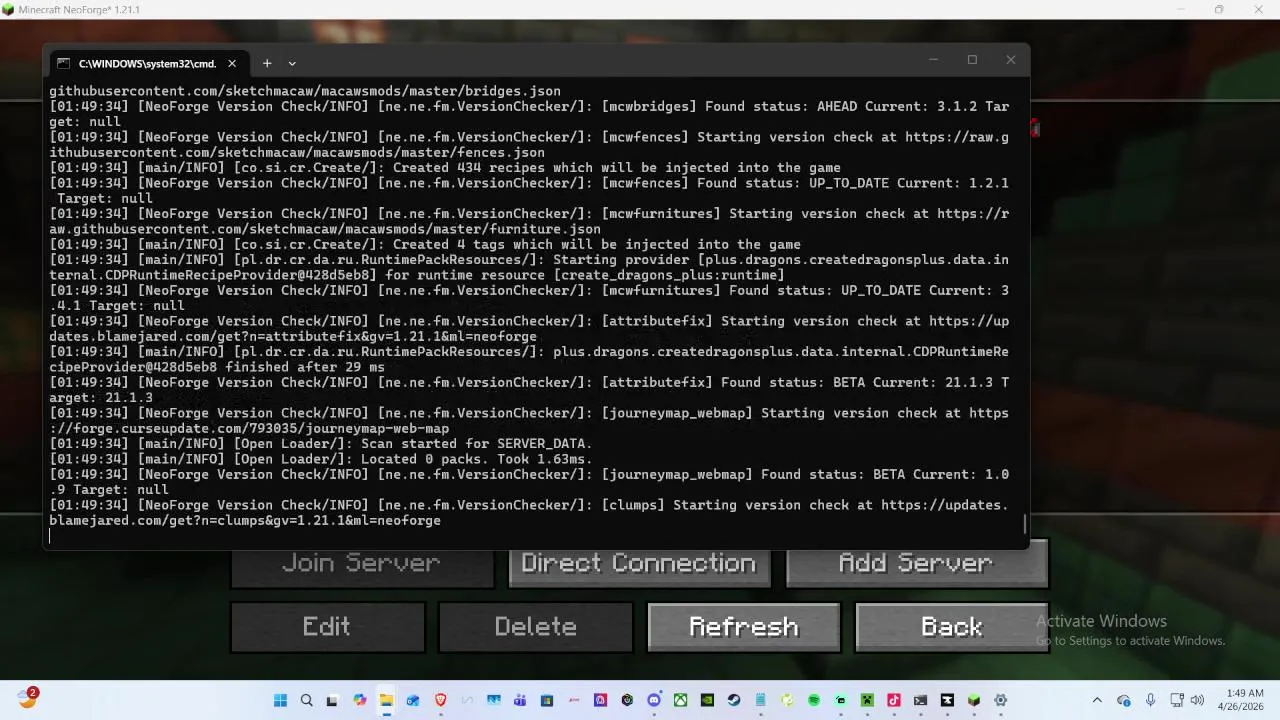Click the Refresh button in Minecraft
Viewport: 1280px width, 720px height.
[x=743, y=627]
